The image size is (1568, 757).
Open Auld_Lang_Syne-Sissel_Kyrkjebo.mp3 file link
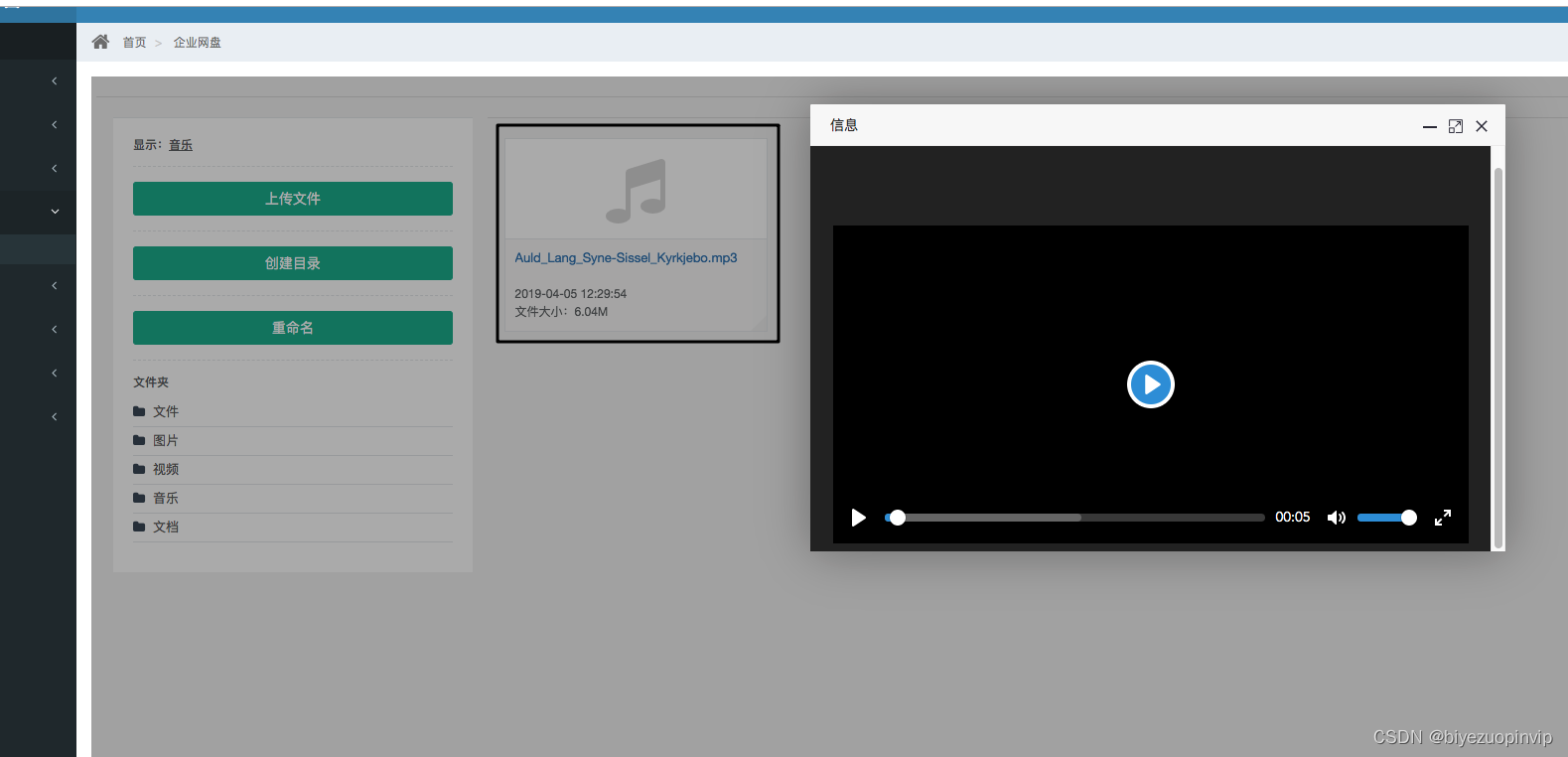coord(626,258)
